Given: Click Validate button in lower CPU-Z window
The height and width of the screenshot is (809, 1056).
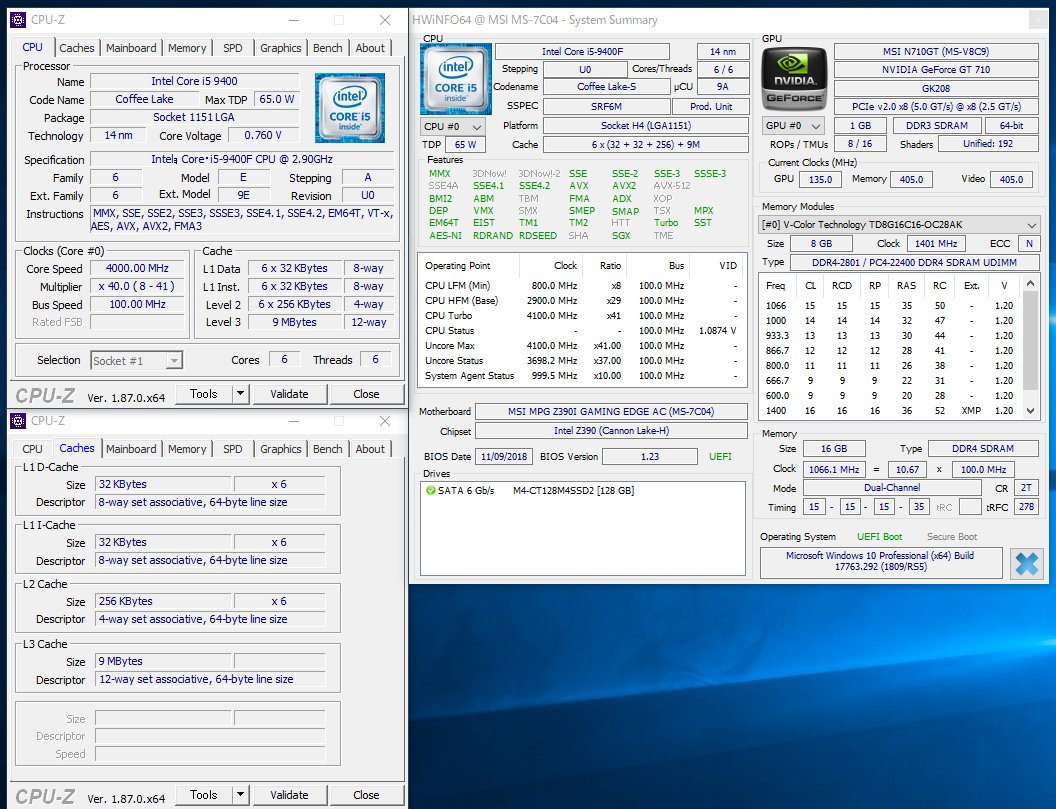Looking at the screenshot, I should coord(289,795).
